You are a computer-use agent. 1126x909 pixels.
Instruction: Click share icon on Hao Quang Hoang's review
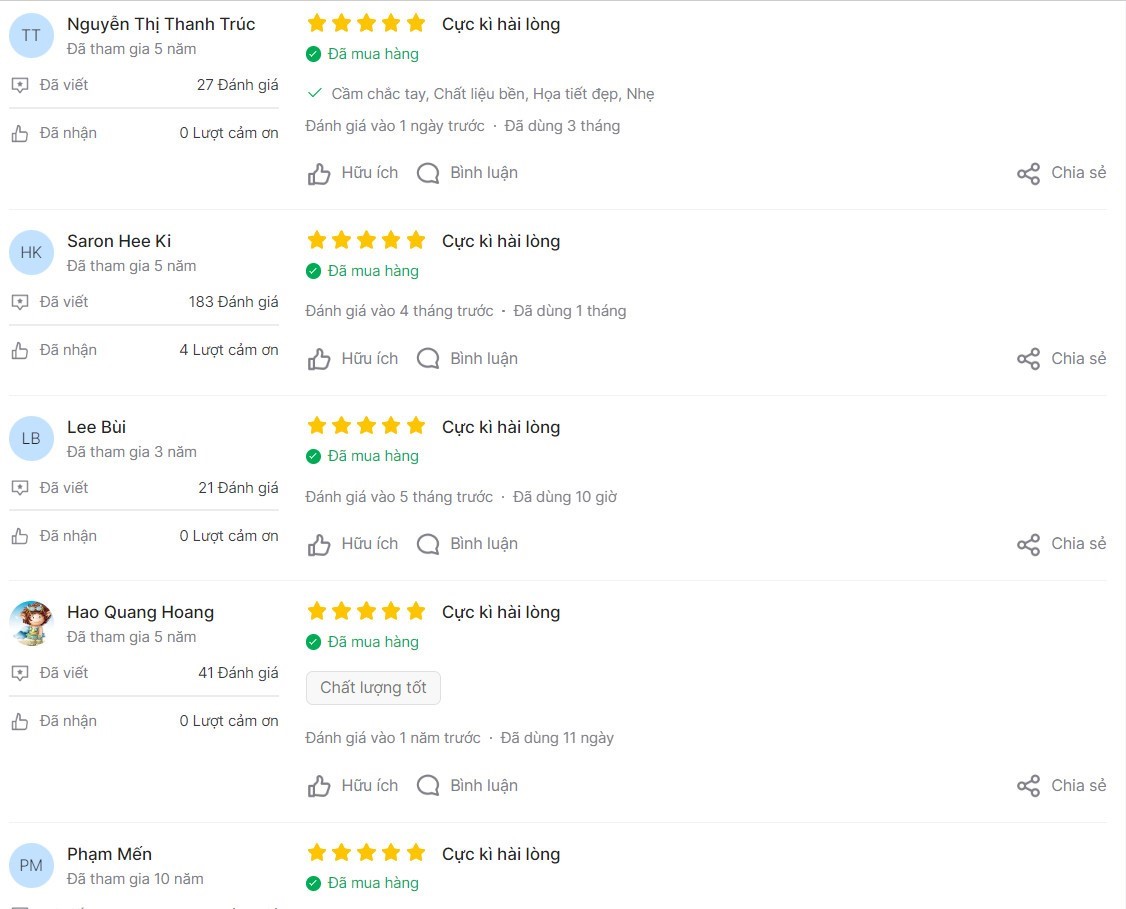coord(1028,786)
